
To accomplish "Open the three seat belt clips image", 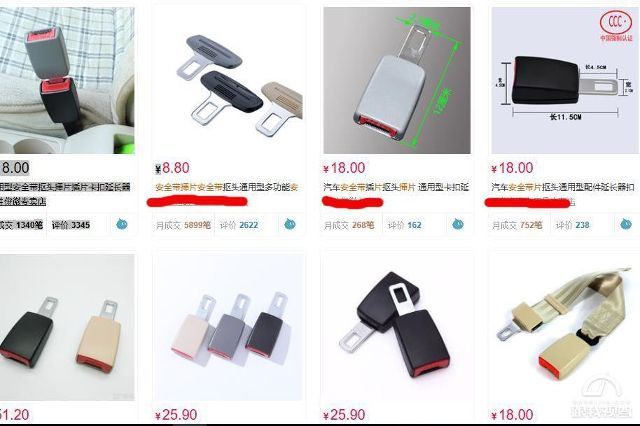I will point(229,80).
